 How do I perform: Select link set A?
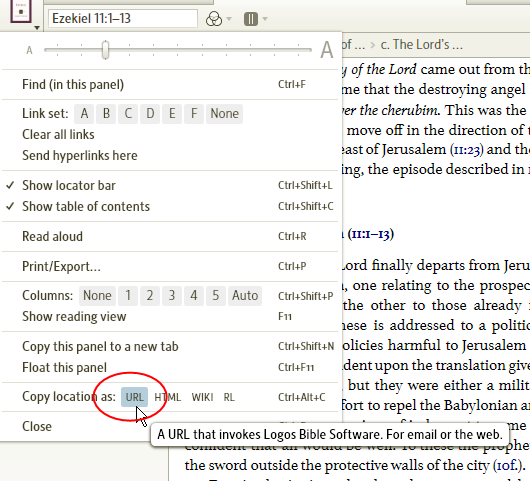click(85, 114)
